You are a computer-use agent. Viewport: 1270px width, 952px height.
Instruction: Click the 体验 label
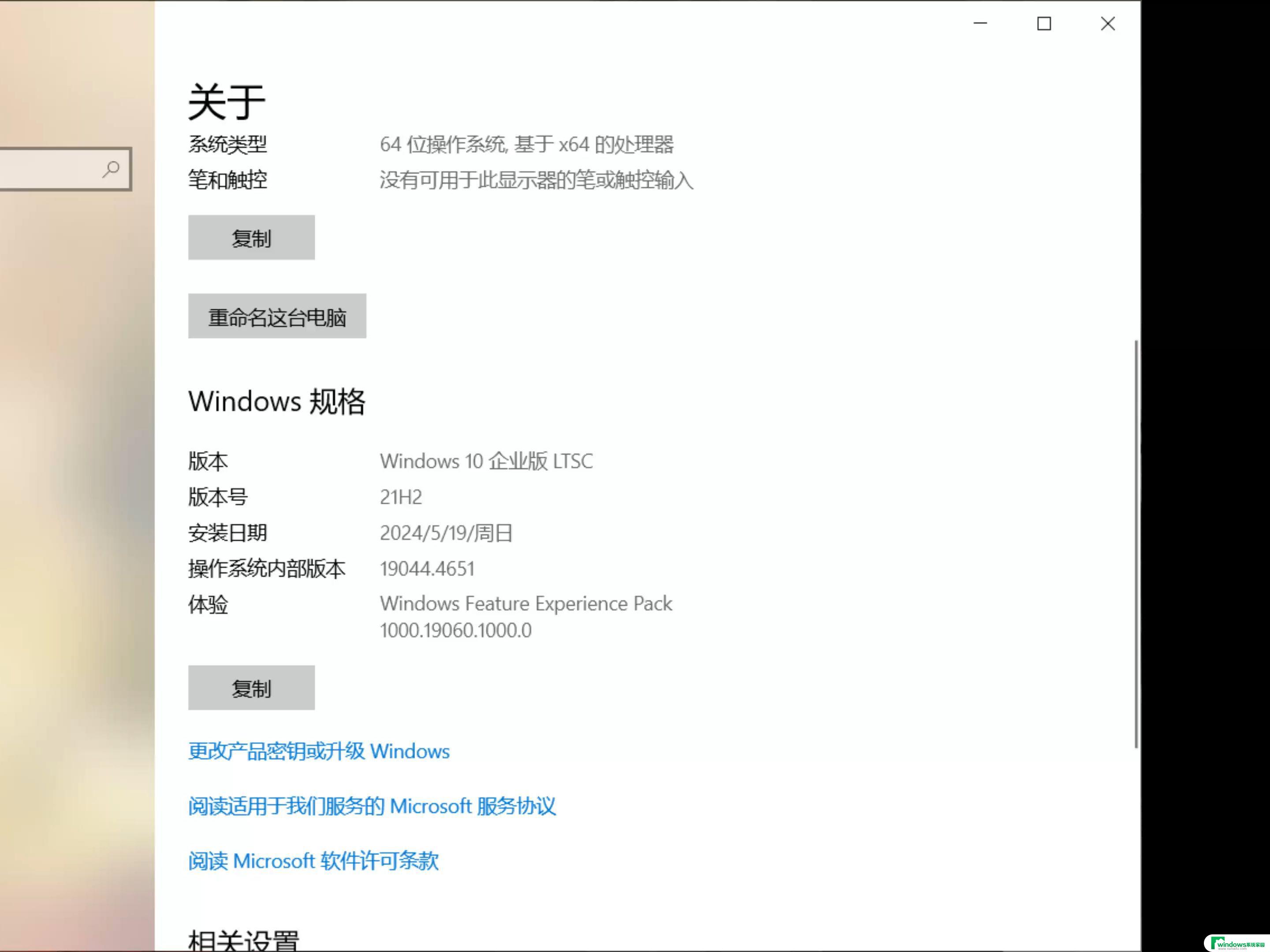point(208,605)
